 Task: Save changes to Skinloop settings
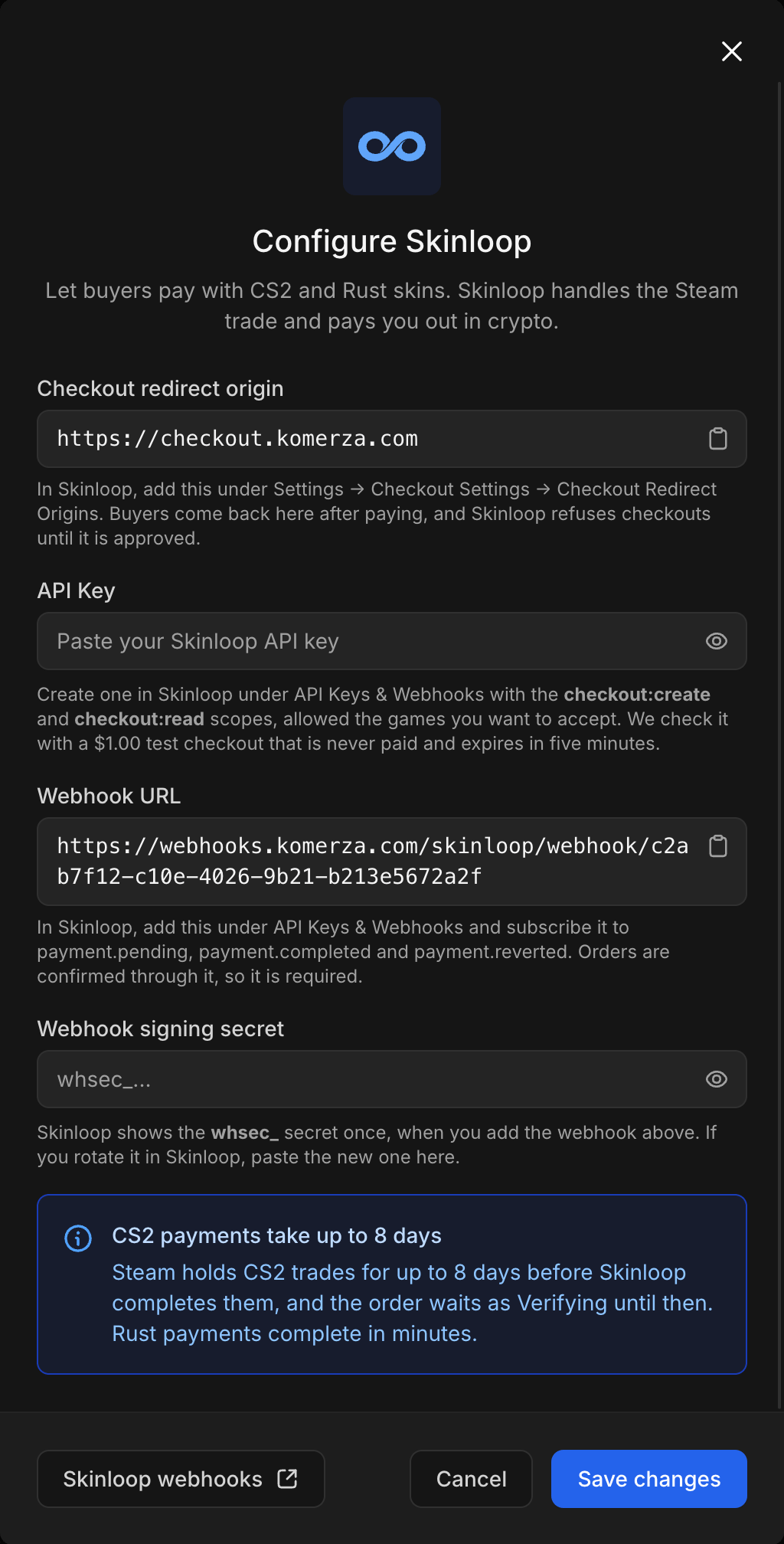click(x=649, y=1479)
